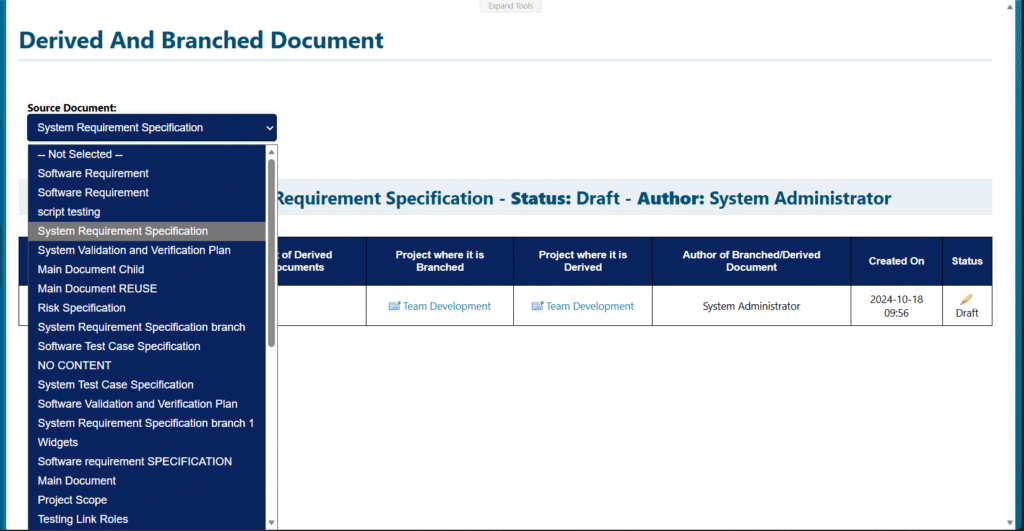Open Team Development link under Project where Branched
The height and width of the screenshot is (531, 1024).
pos(446,306)
